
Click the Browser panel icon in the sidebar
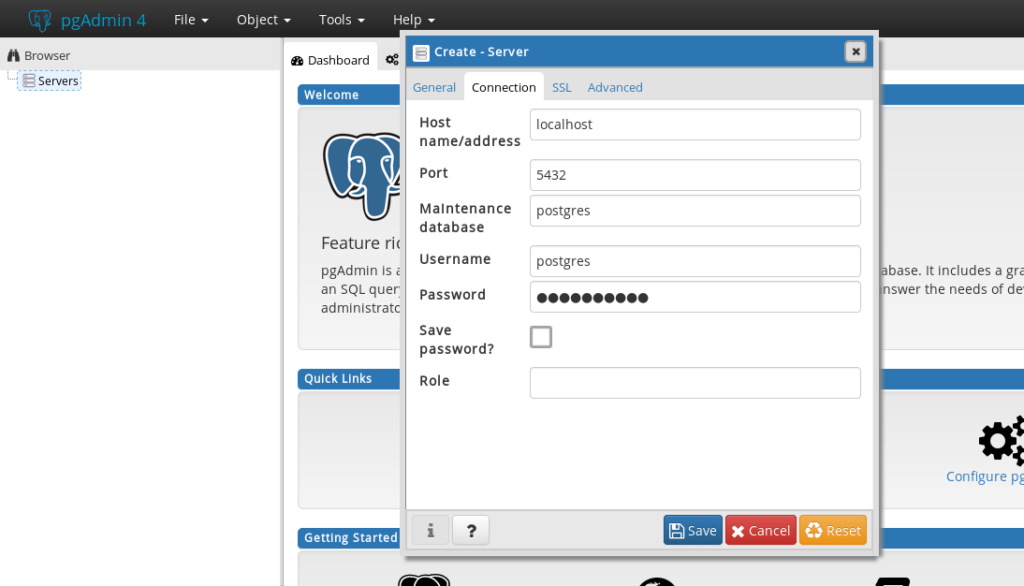(x=11, y=55)
